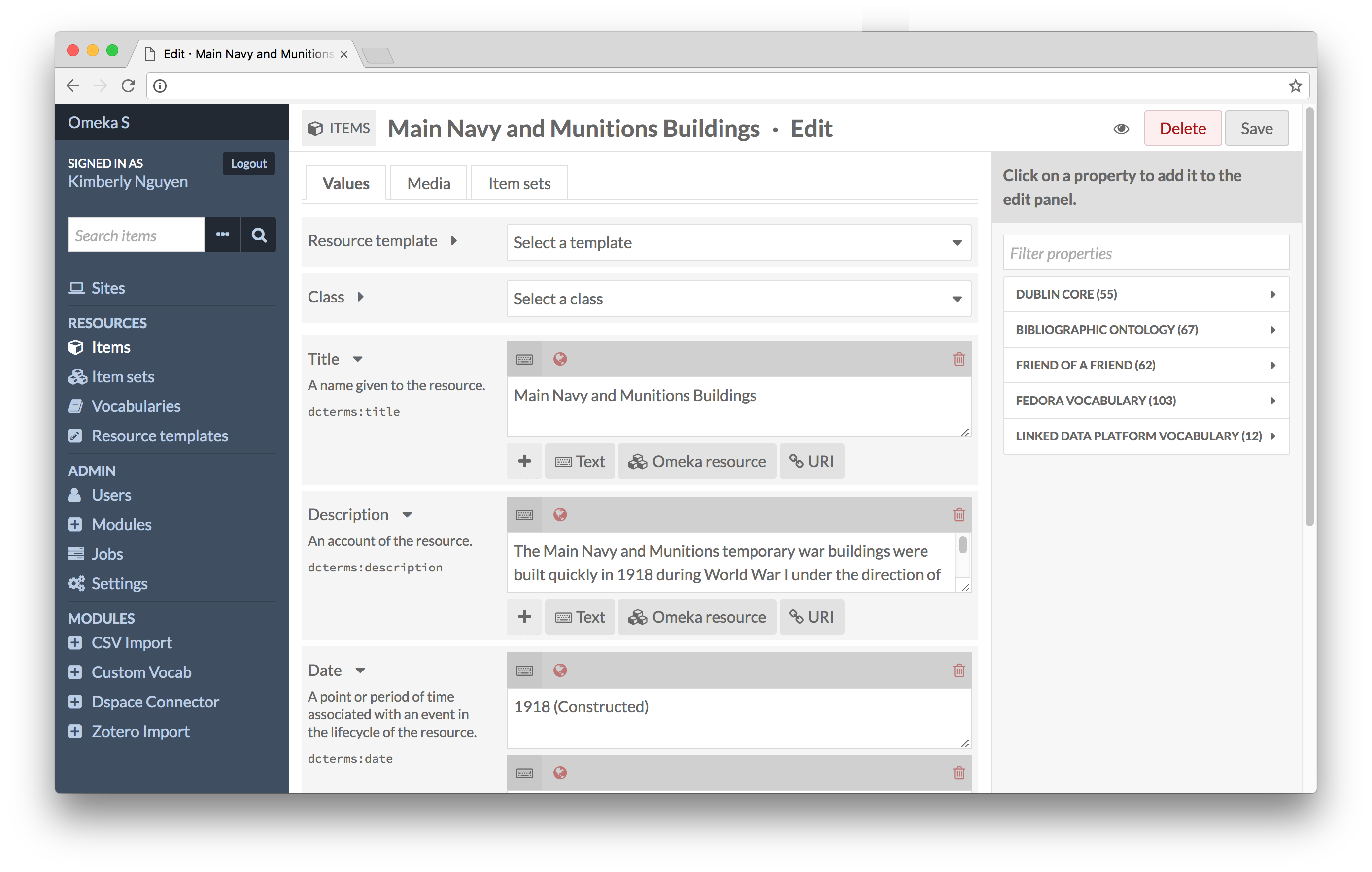The width and height of the screenshot is (1372, 872).
Task: Click the URI icon in Description field
Action: click(x=811, y=616)
